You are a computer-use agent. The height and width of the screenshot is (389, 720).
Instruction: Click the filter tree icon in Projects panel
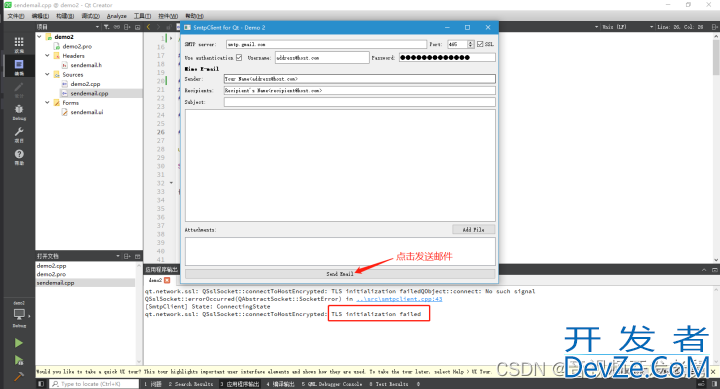pos(107,27)
